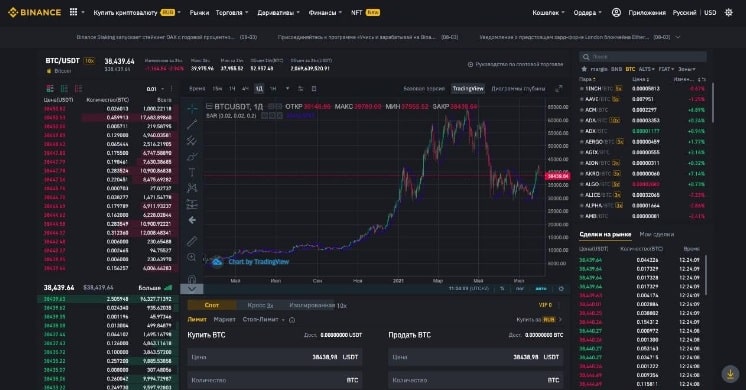Open chart indicators icon in toolbar
The width and height of the screenshot is (746, 390).
[300, 88]
